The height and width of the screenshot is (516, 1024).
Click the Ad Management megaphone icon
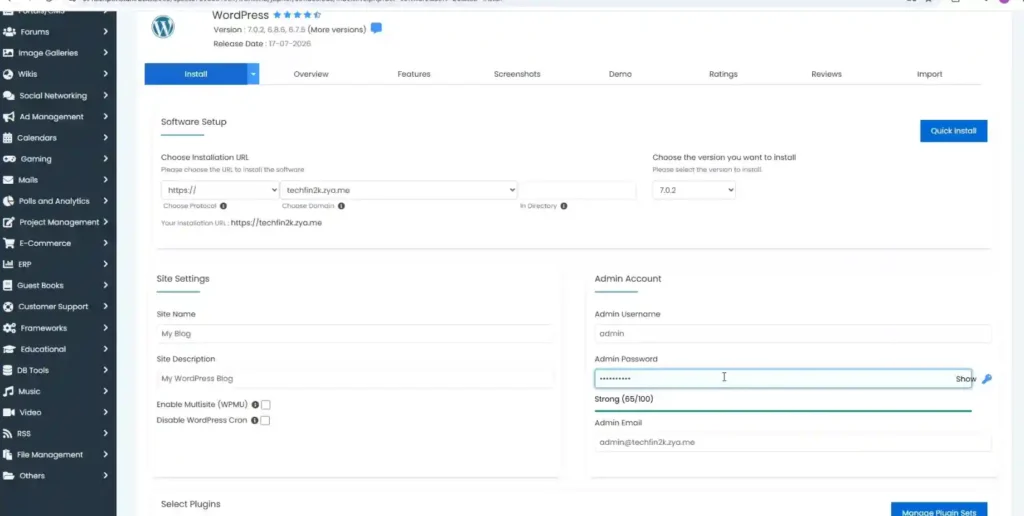(8, 116)
